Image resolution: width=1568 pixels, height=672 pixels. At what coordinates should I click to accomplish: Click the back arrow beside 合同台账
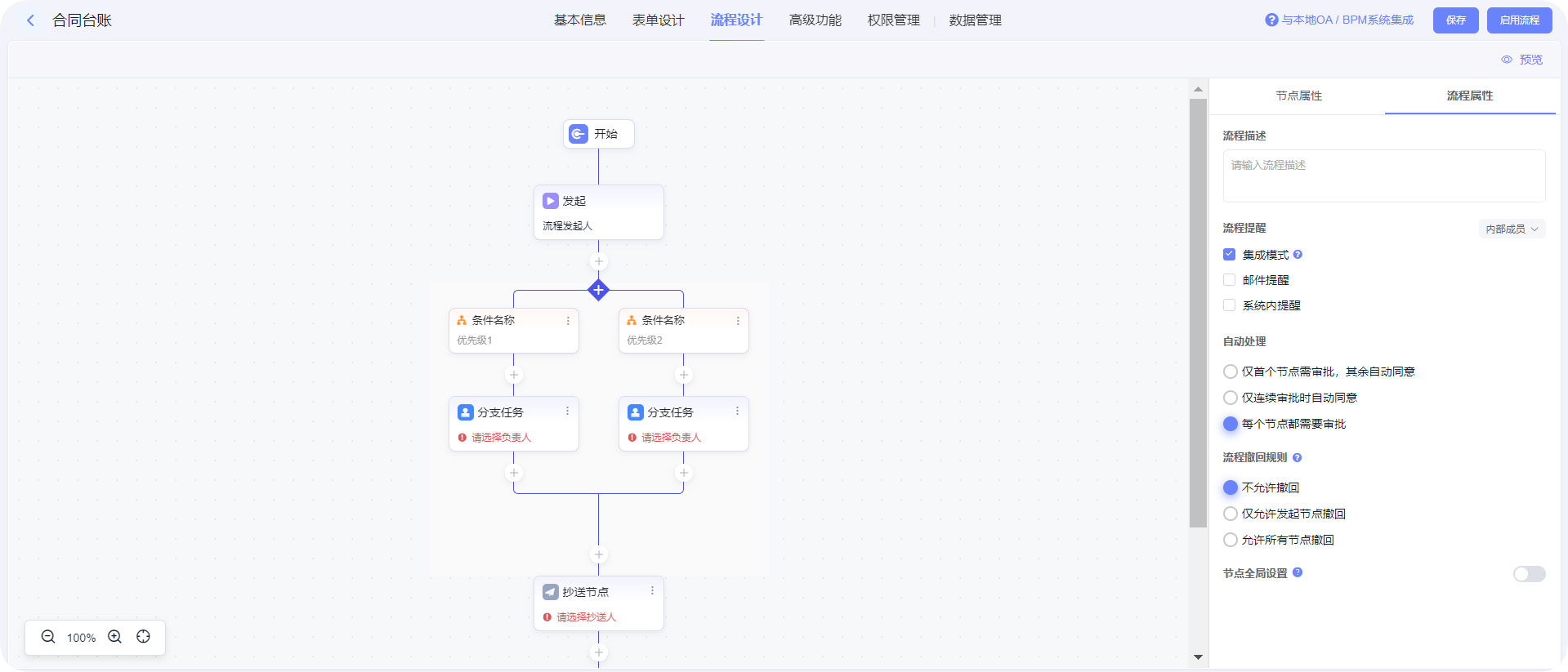click(30, 20)
